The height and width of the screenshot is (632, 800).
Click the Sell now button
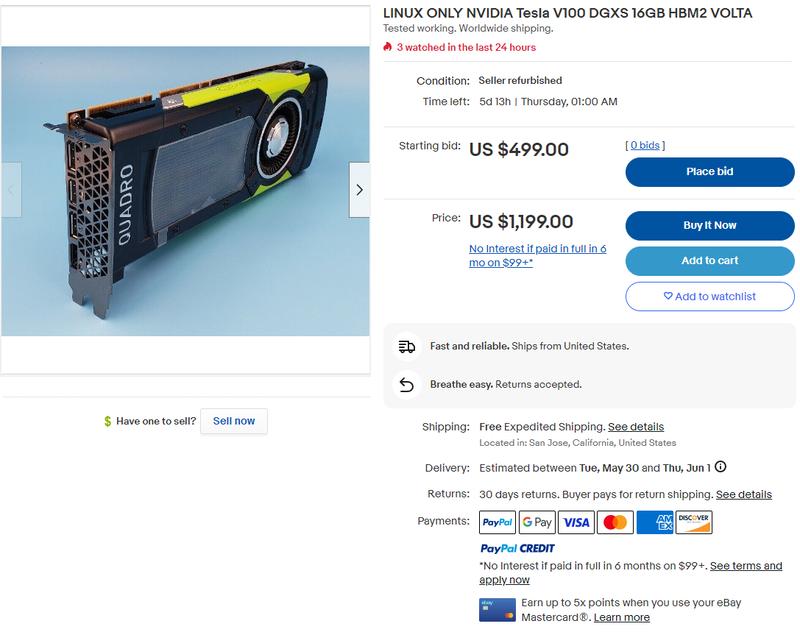coord(234,421)
